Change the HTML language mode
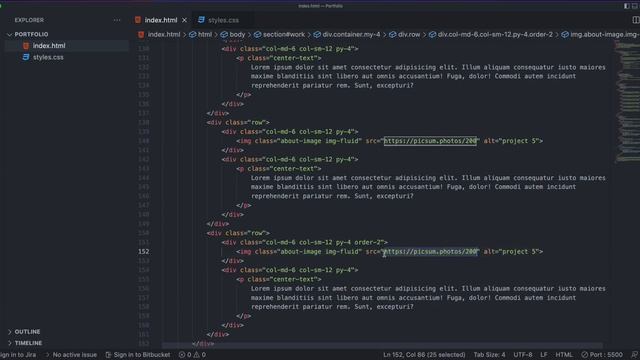Viewport: 640px width, 360px height. [564, 355]
